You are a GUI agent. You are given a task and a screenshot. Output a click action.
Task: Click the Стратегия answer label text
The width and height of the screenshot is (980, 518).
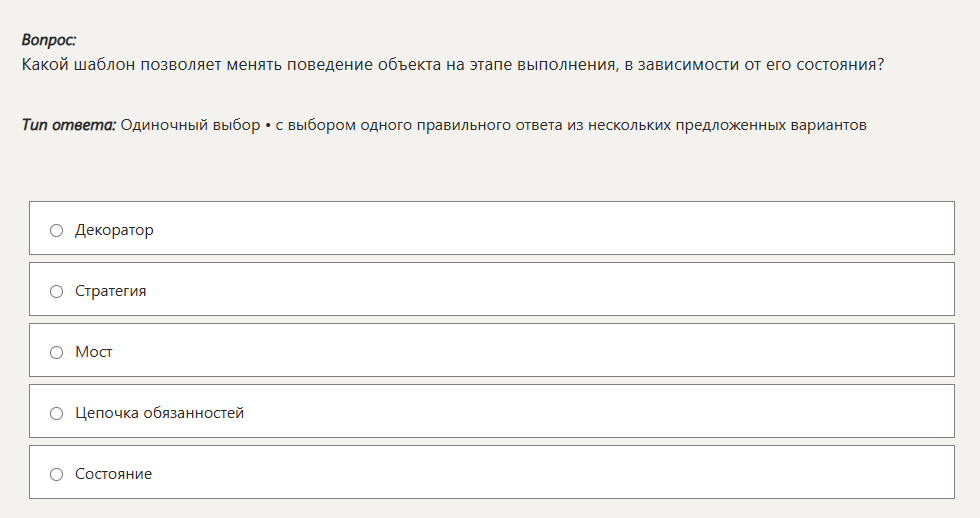click(x=111, y=291)
